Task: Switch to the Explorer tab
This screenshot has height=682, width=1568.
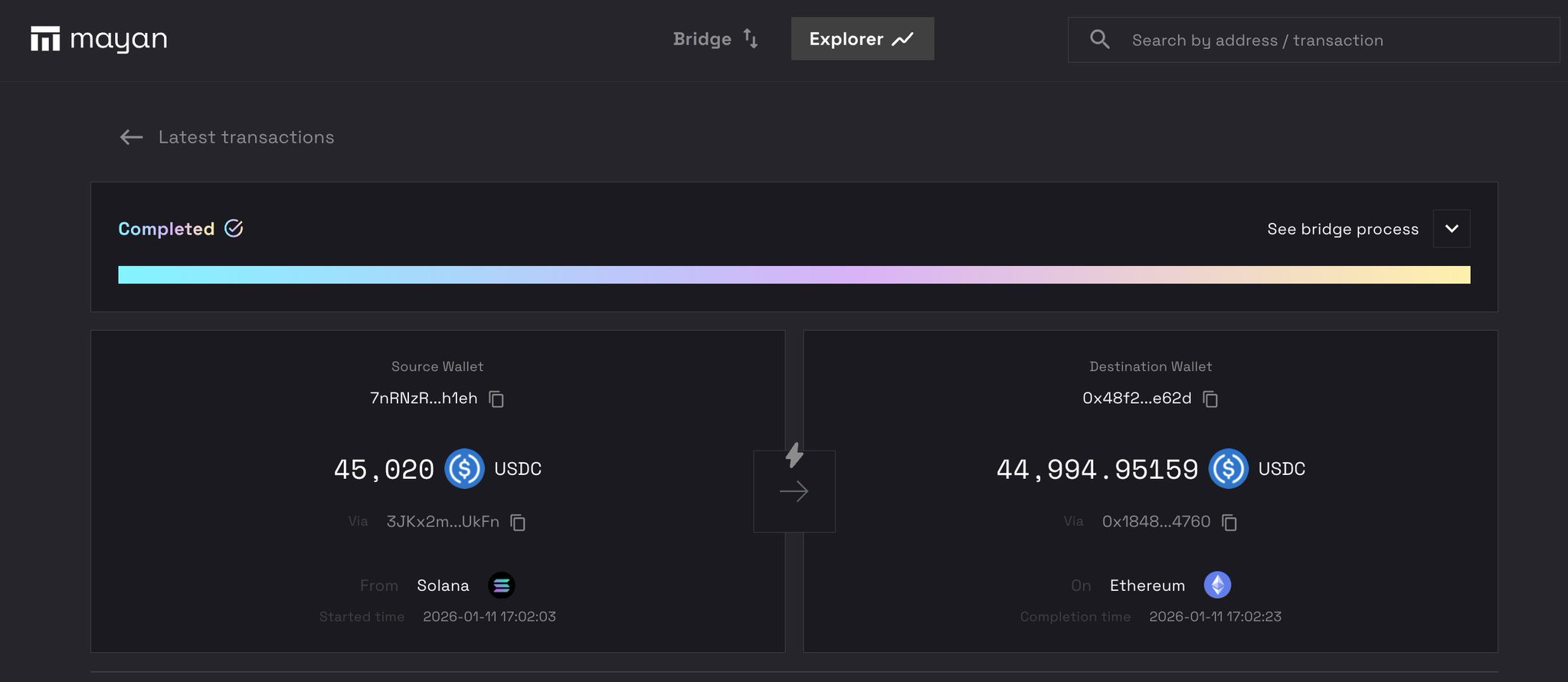Action: click(862, 39)
